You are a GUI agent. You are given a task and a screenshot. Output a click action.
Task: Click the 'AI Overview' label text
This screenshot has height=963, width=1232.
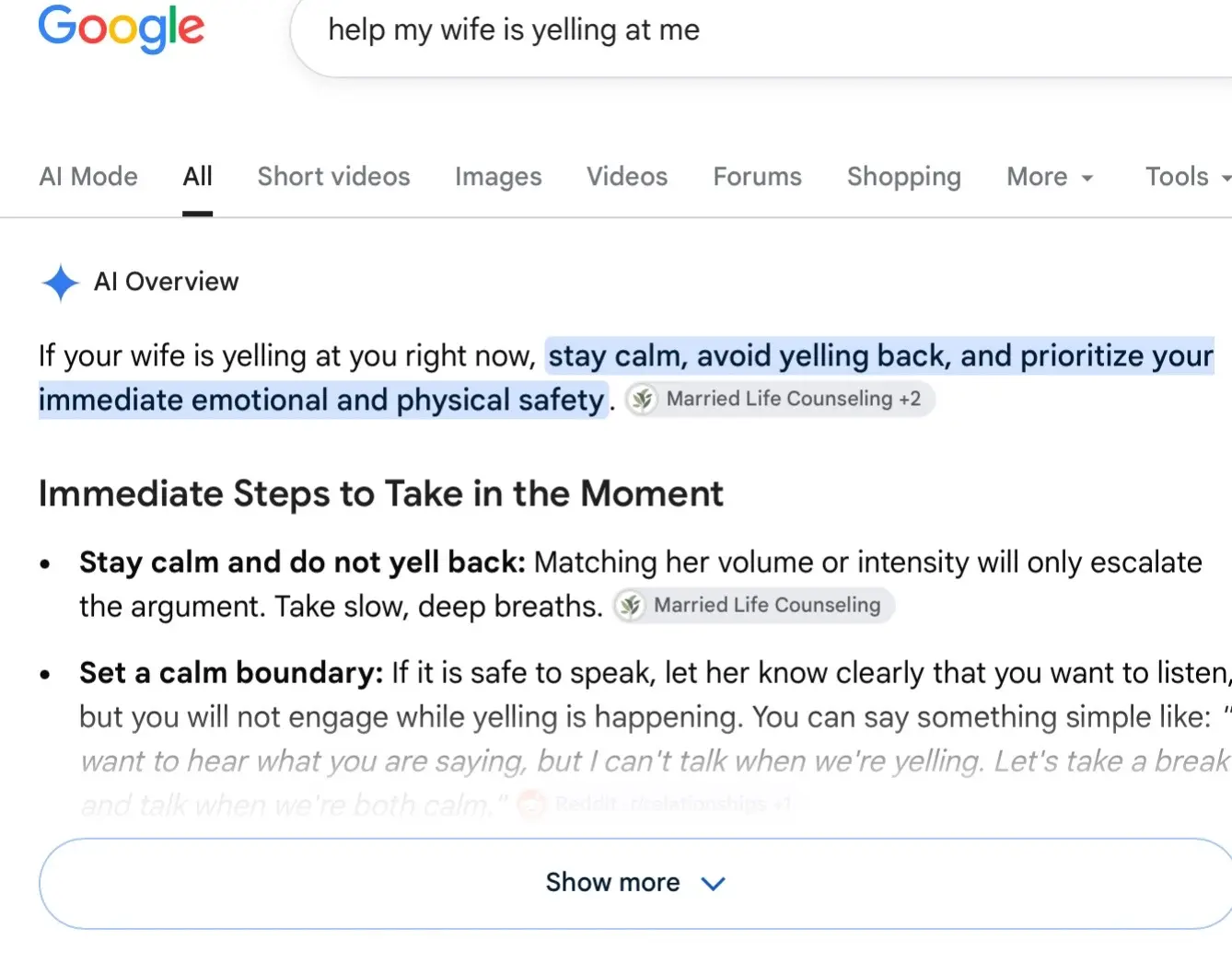[166, 282]
